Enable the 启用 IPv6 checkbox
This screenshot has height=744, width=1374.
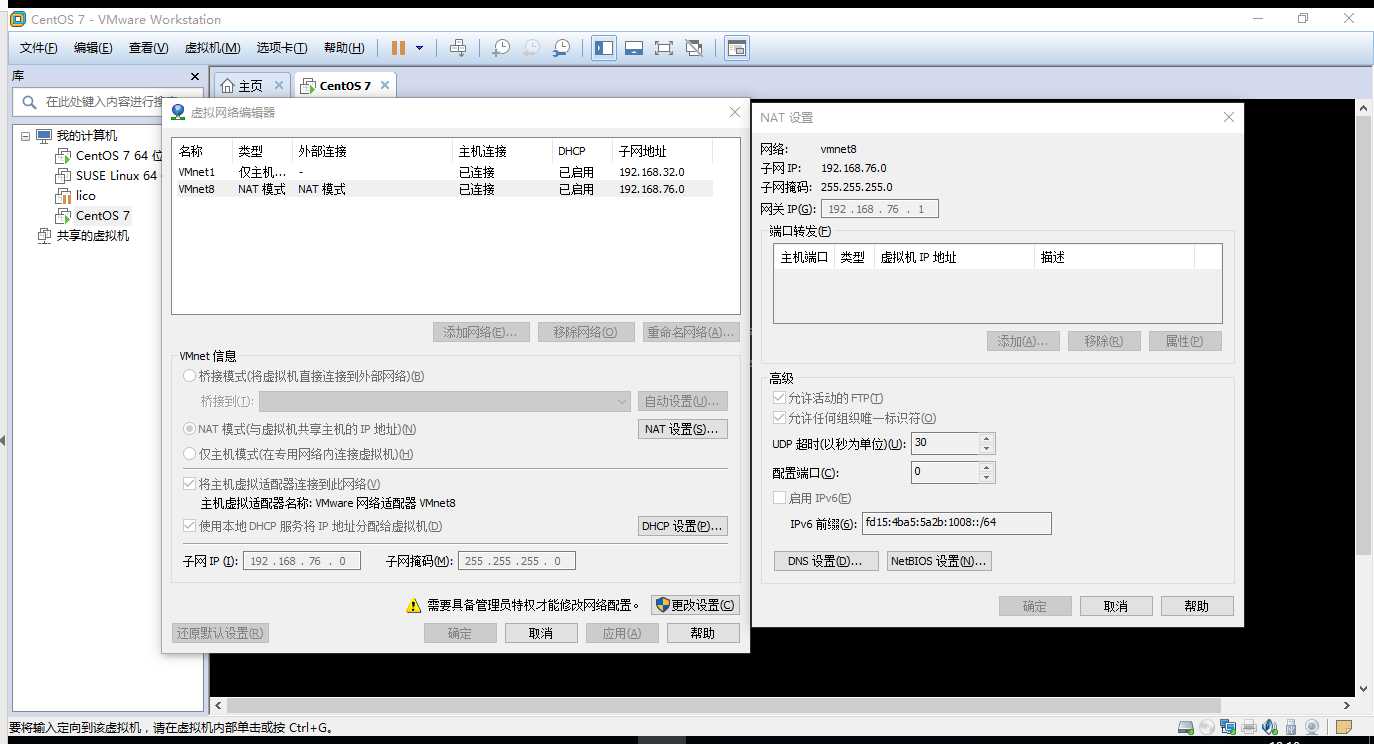pyautogui.click(x=780, y=498)
